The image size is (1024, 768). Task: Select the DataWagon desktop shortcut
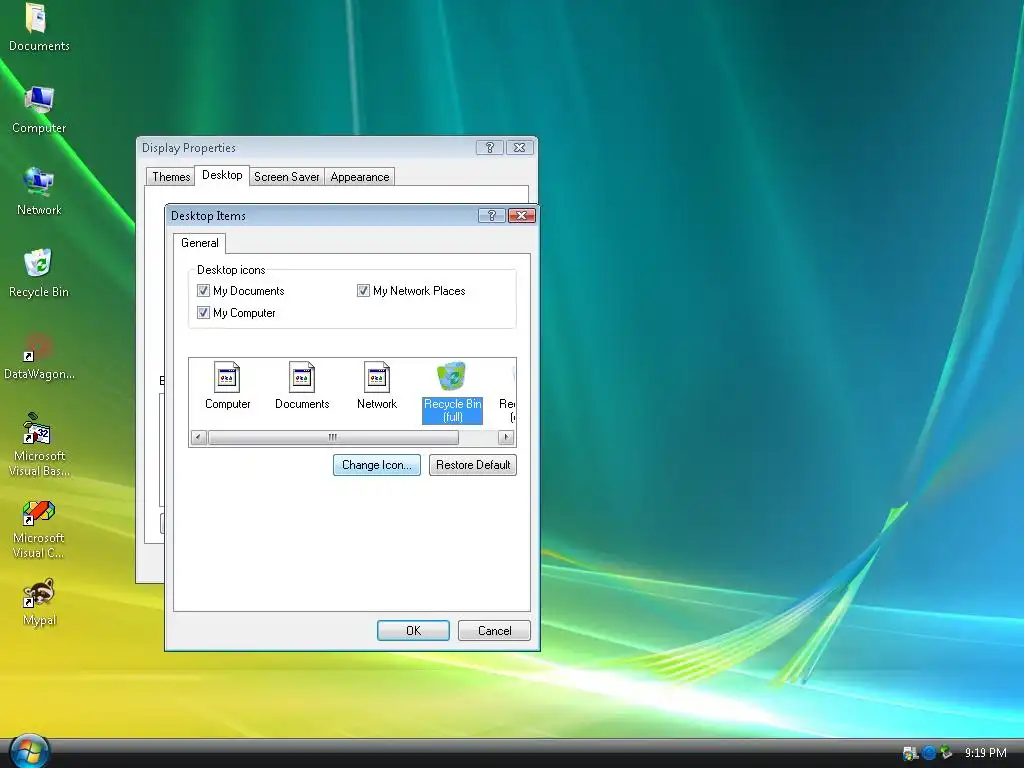pos(39,357)
